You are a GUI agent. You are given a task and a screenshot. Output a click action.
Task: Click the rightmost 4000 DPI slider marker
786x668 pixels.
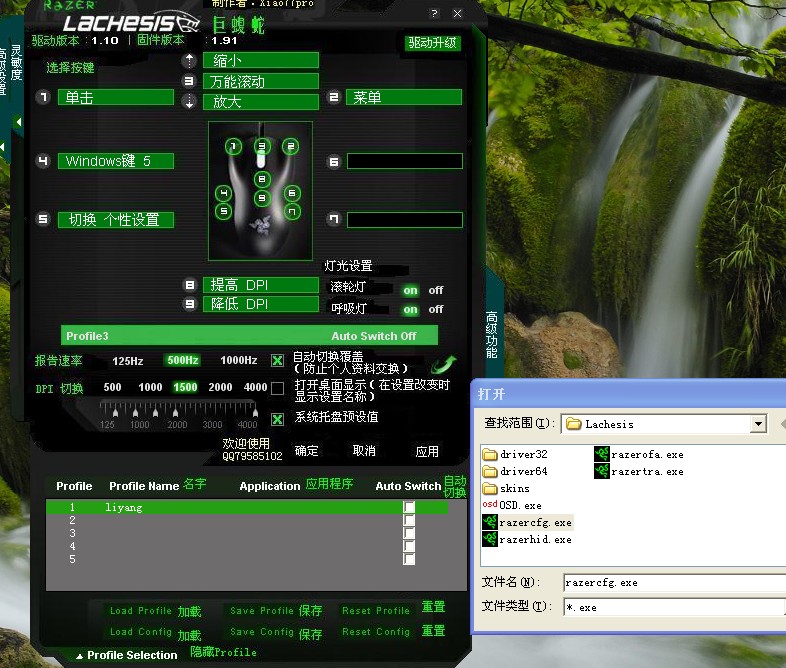click(x=255, y=412)
